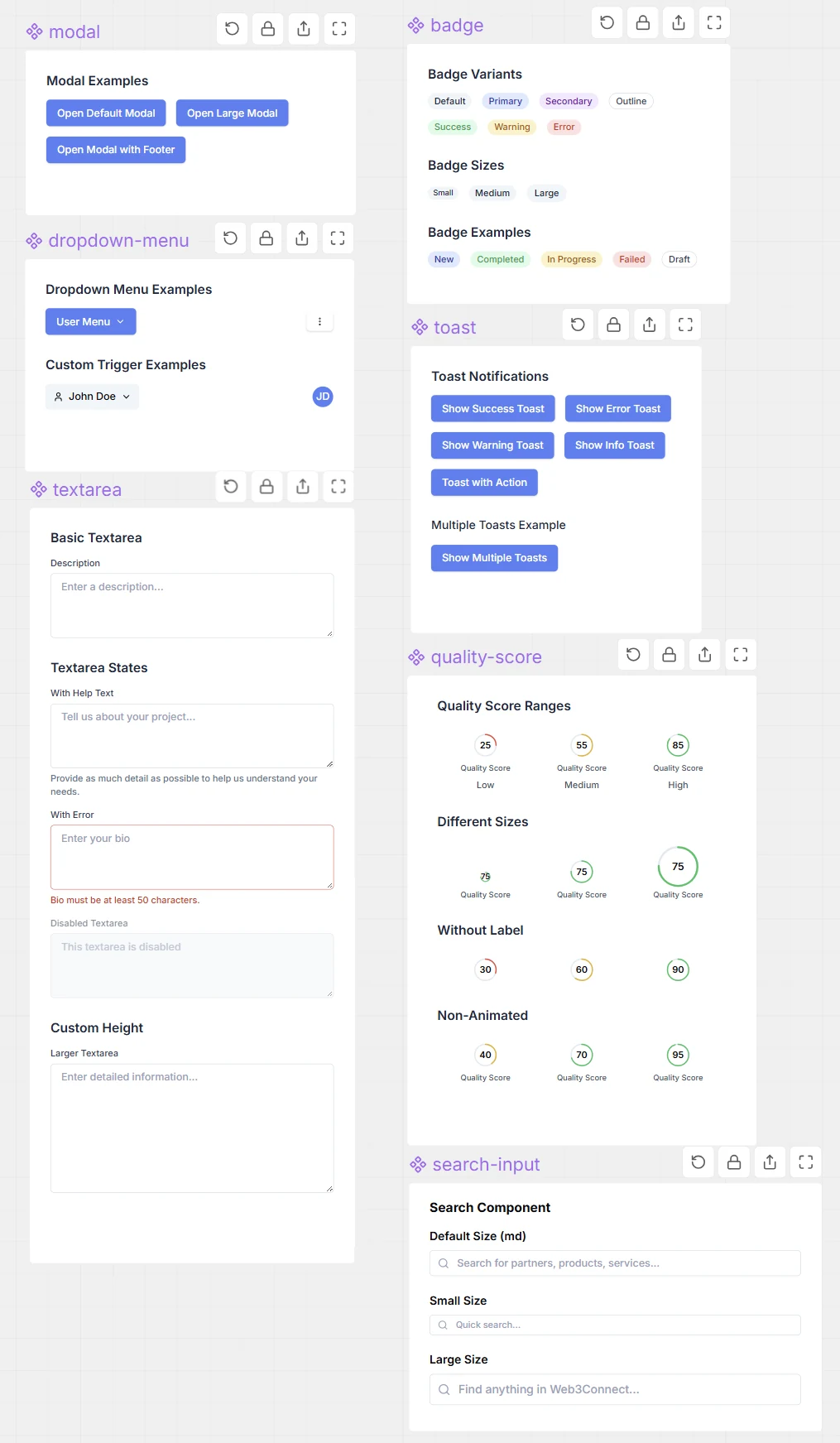Click the share icon in the toast panel header

click(x=650, y=325)
